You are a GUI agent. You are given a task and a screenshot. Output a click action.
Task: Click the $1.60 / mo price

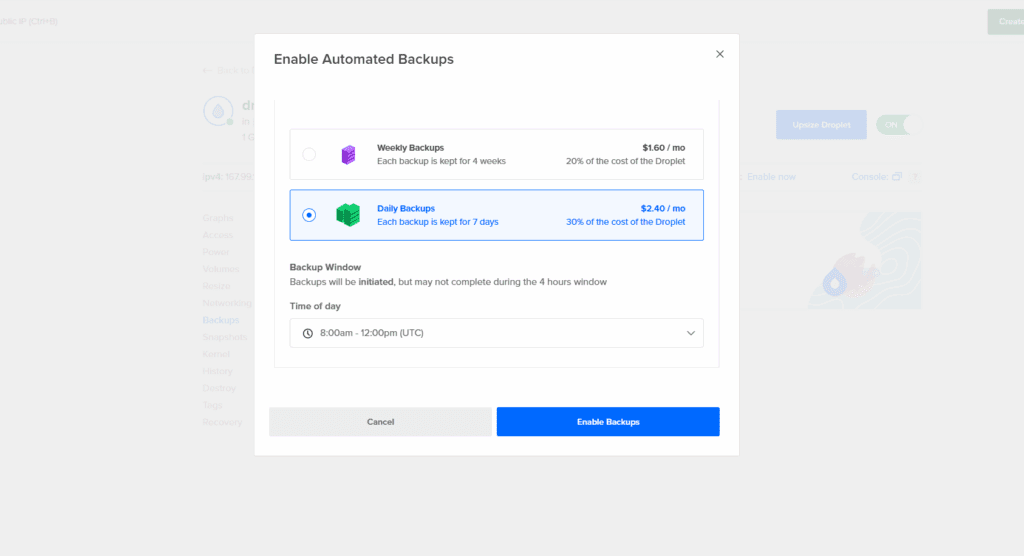664,148
